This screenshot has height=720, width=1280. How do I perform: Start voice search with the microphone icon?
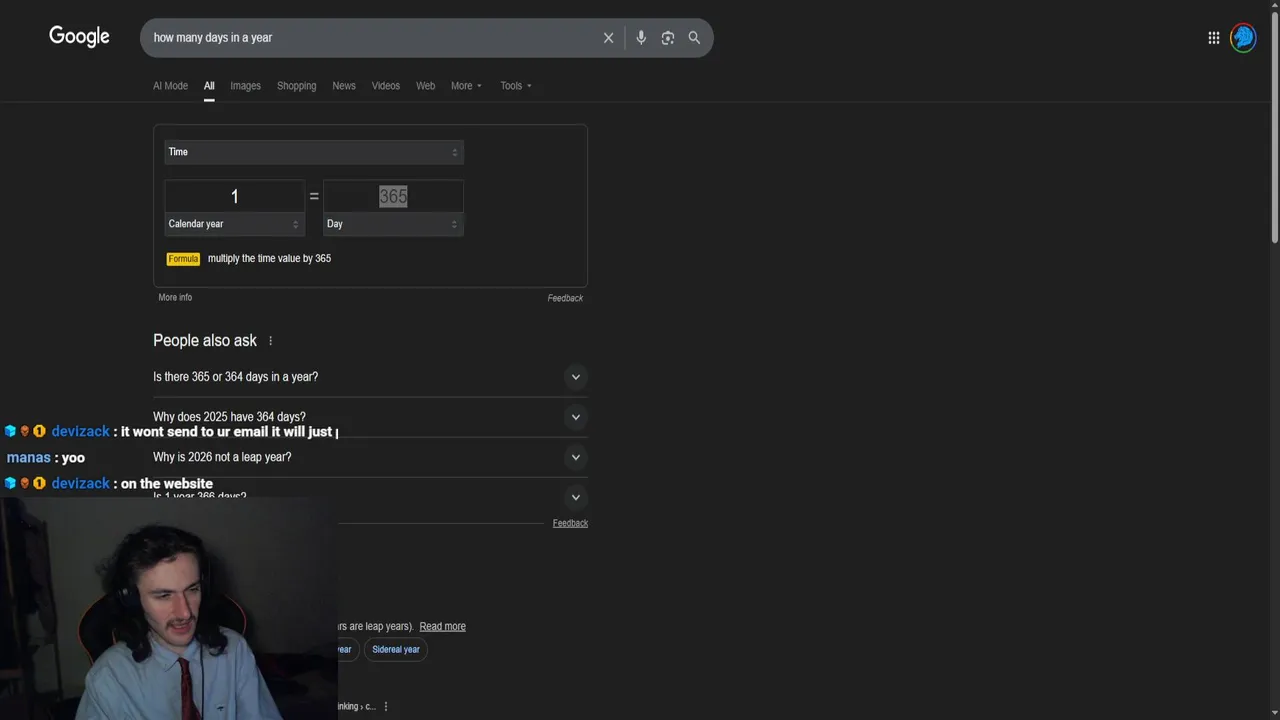[x=641, y=38]
